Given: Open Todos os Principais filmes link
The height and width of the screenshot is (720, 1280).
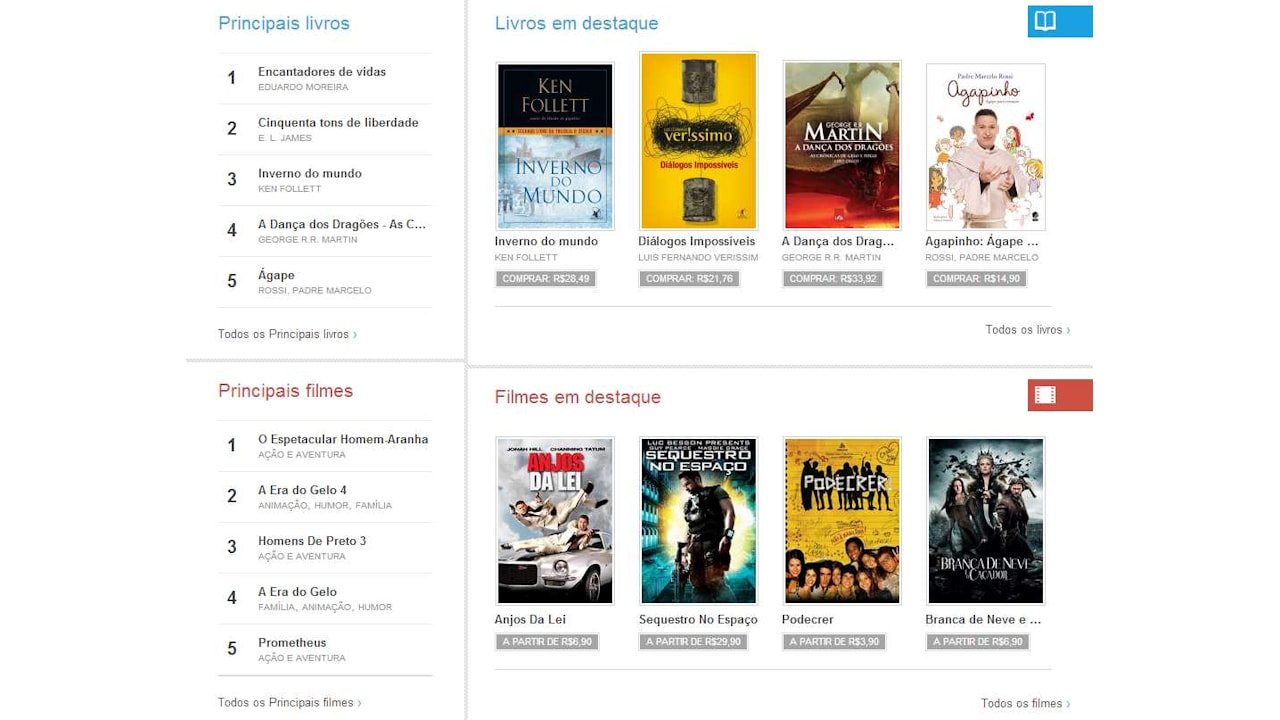Looking at the screenshot, I should click(290, 702).
